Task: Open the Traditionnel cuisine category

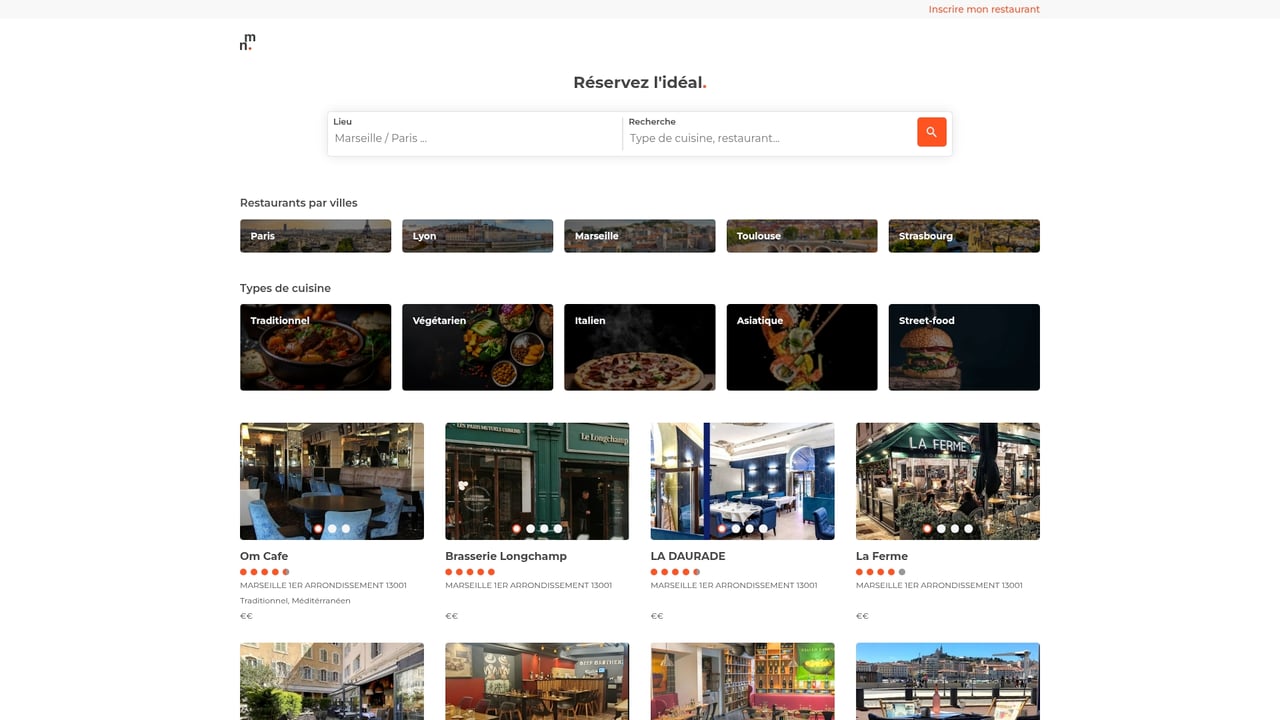Action: pyautogui.click(x=315, y=347)
